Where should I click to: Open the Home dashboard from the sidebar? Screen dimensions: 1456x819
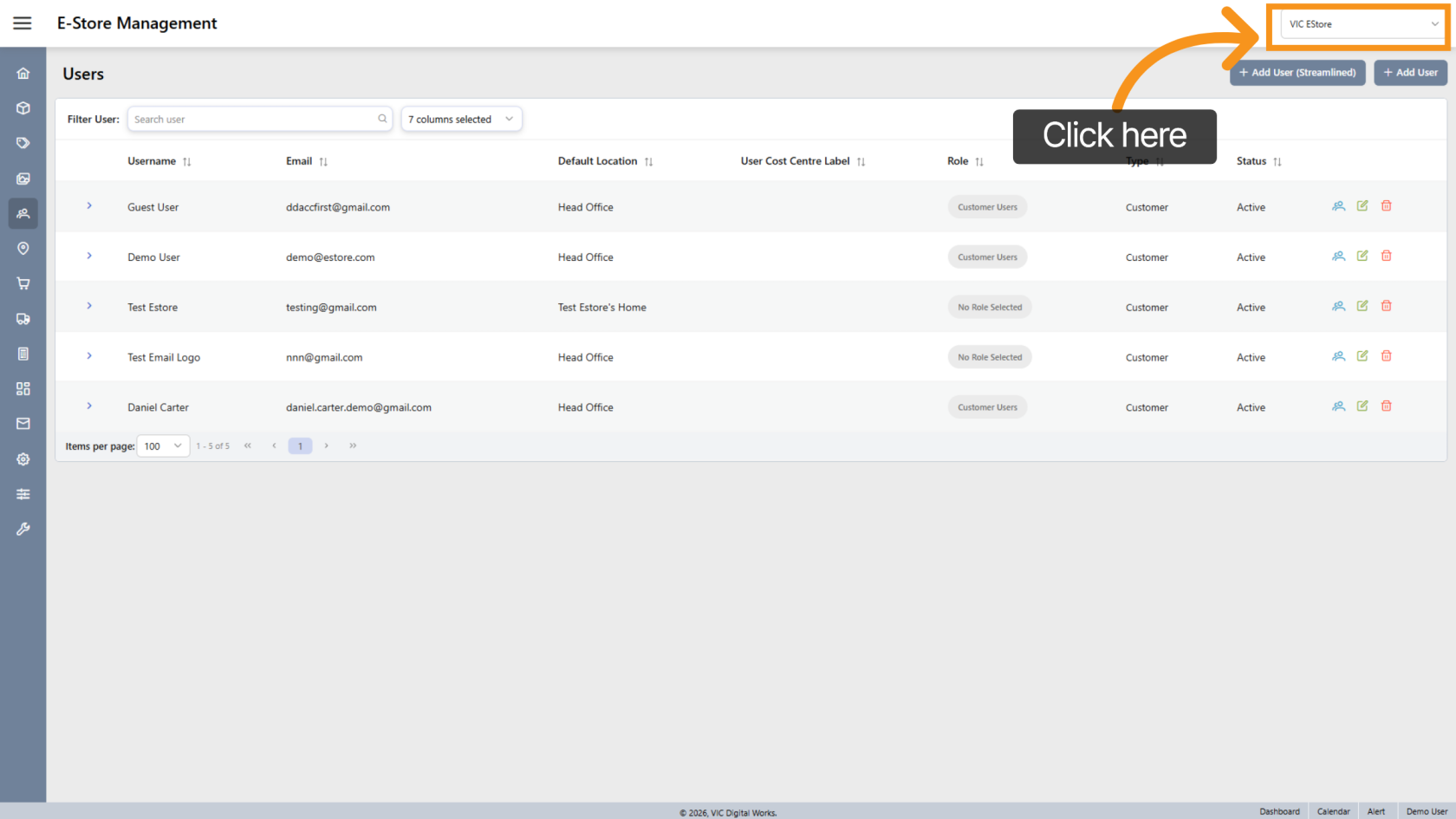[x=23, y=73]
